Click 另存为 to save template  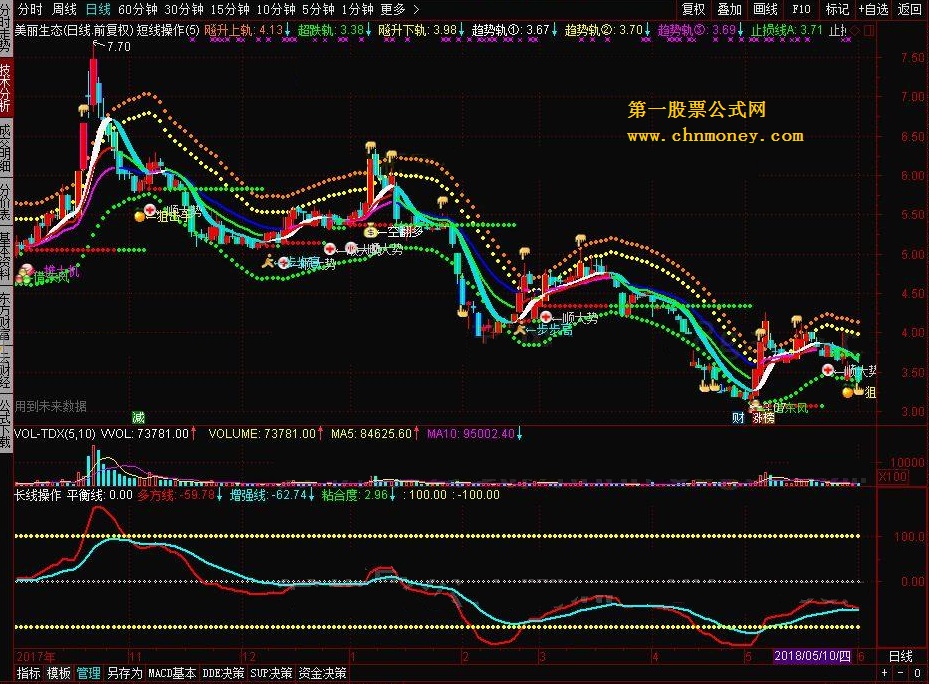click(125, 673)
